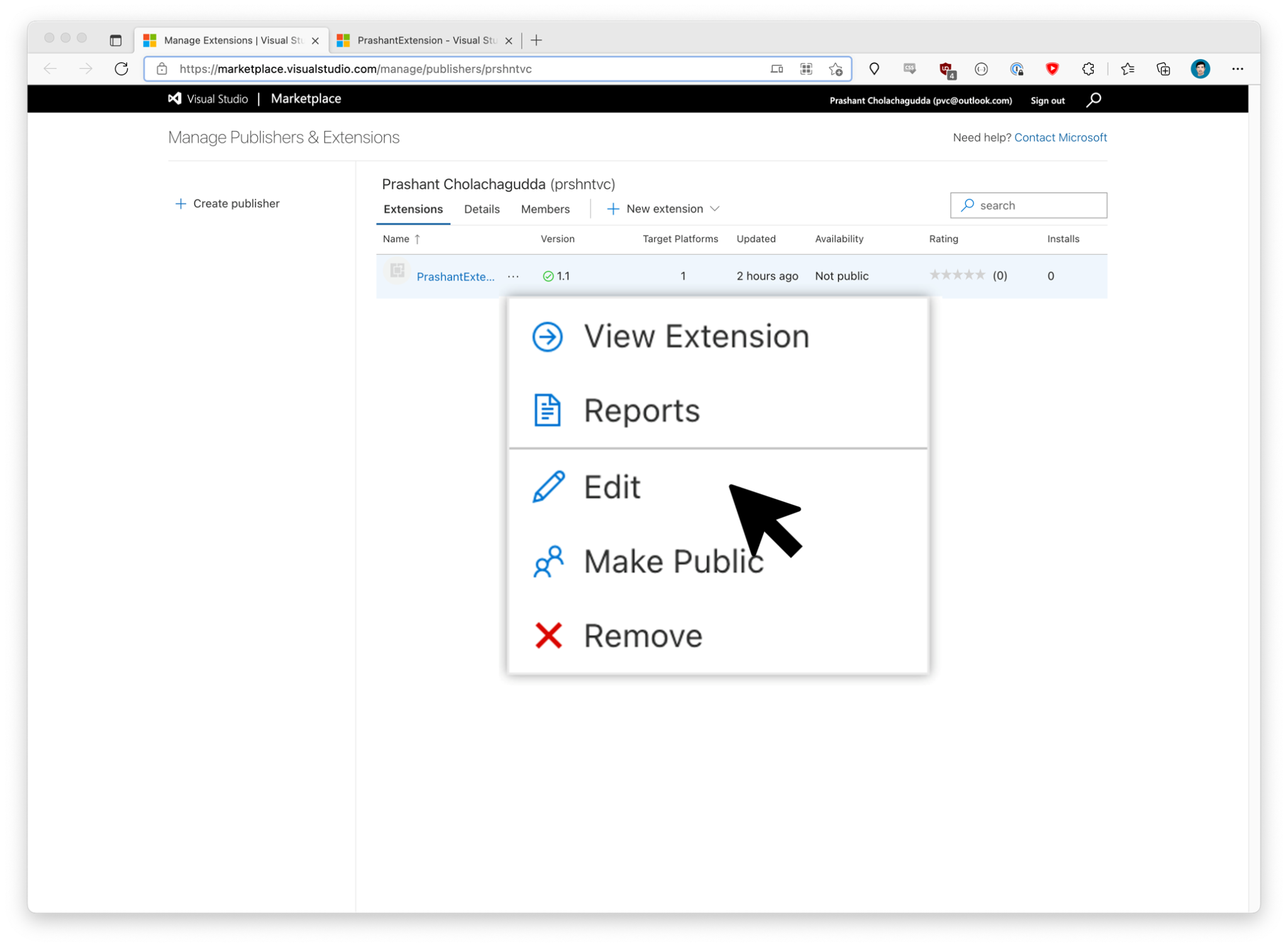Switch to the Members tab

click(x=545, y=209)
